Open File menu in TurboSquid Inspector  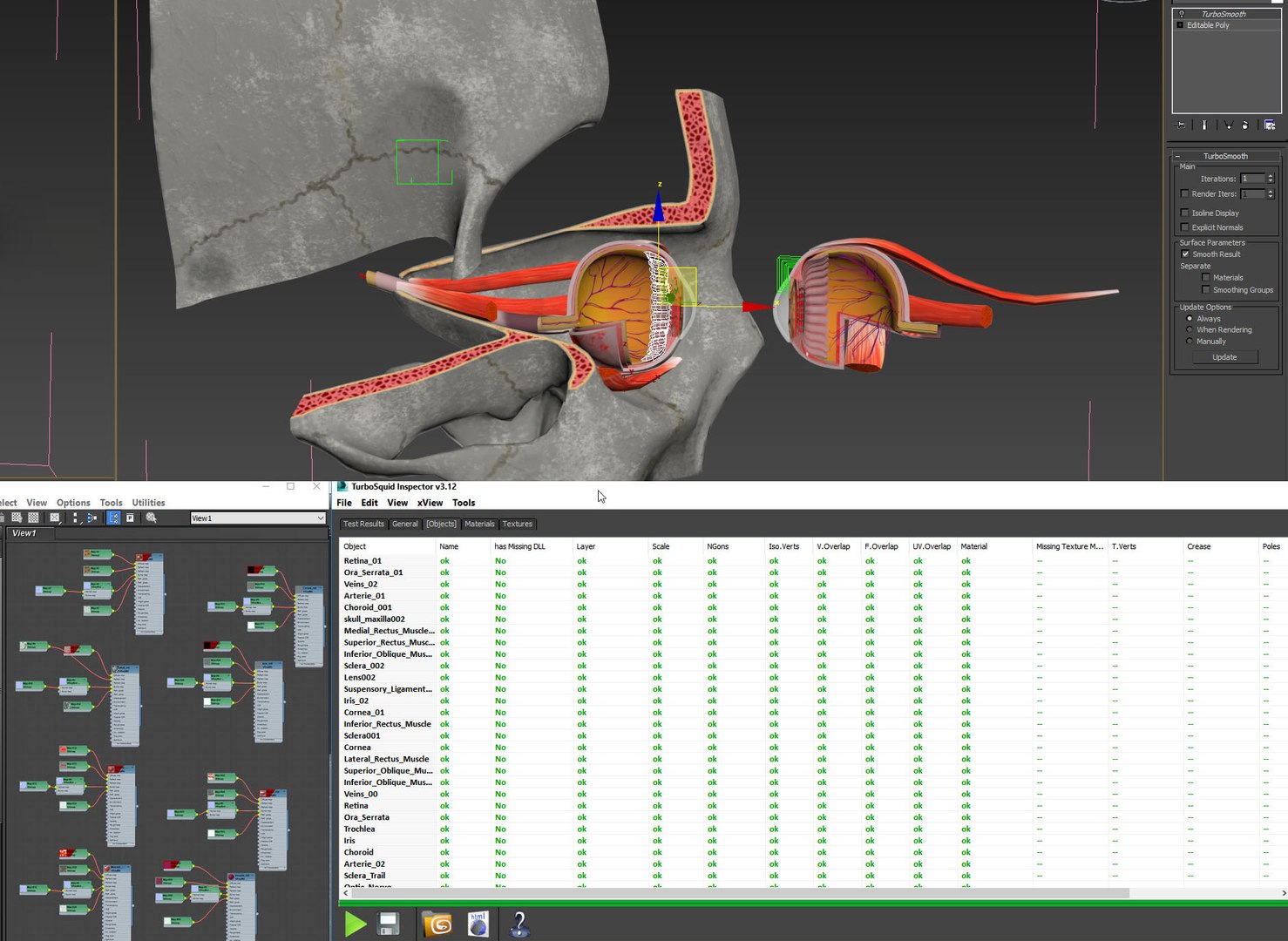[344, 503]
